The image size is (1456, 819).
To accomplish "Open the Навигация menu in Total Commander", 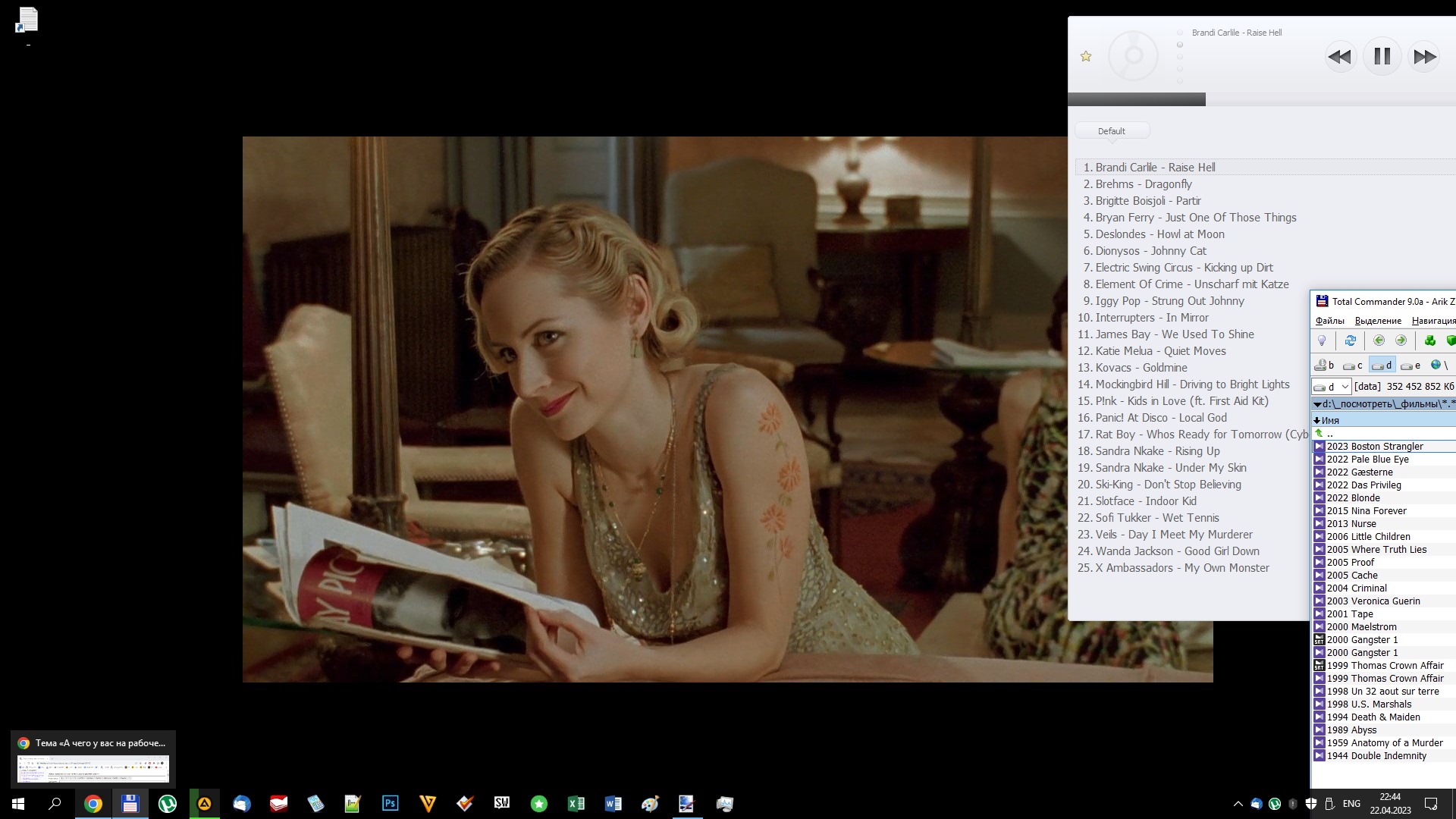I will (x=1433, y=321).
